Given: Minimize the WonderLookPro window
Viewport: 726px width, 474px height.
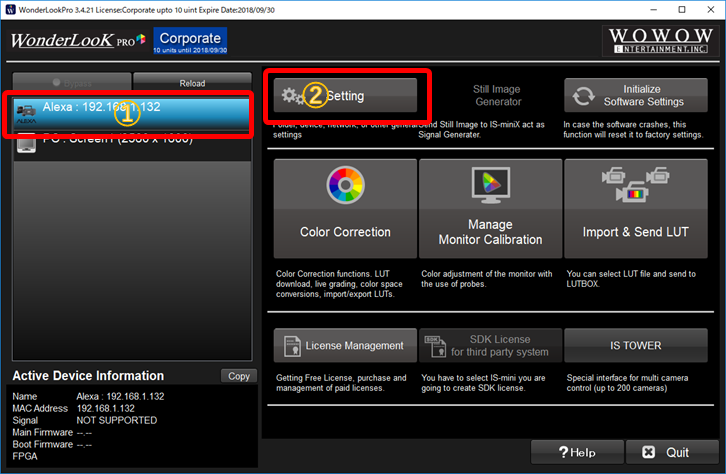Looking at the screenshot, I should 653,10.
